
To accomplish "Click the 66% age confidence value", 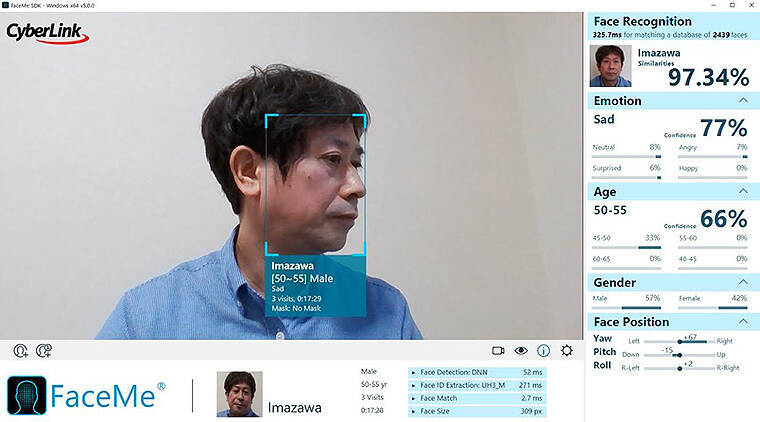I will pos(724,219).
